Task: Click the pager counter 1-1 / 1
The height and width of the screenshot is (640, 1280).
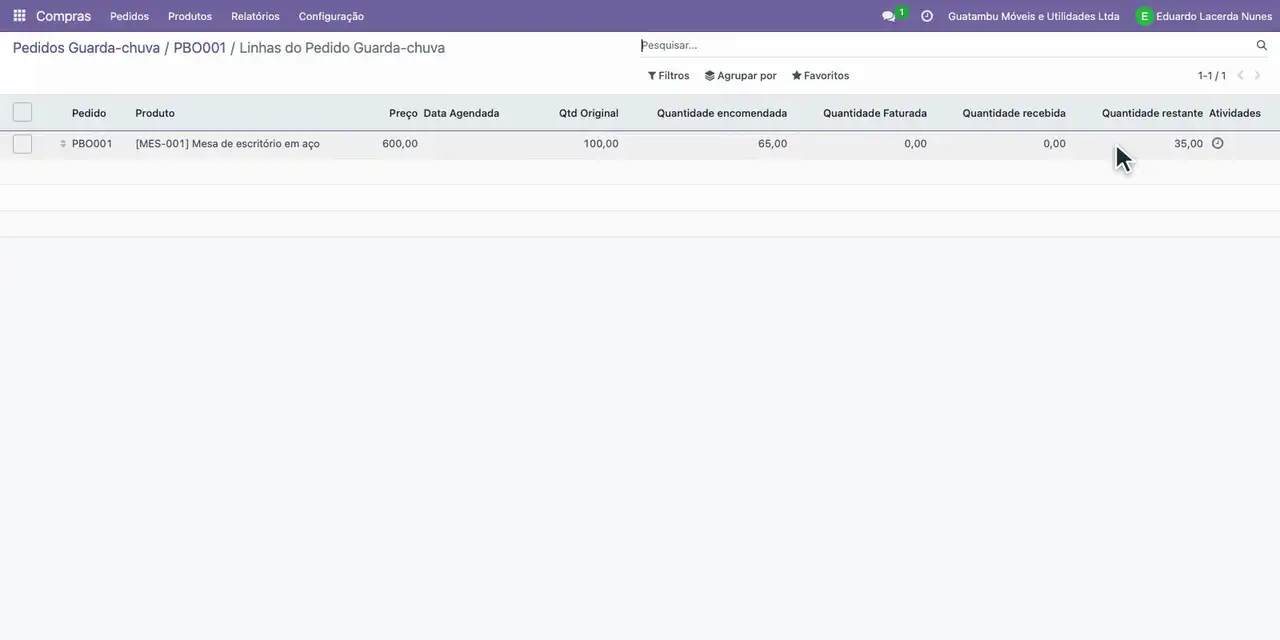Action: point(1212,76)
